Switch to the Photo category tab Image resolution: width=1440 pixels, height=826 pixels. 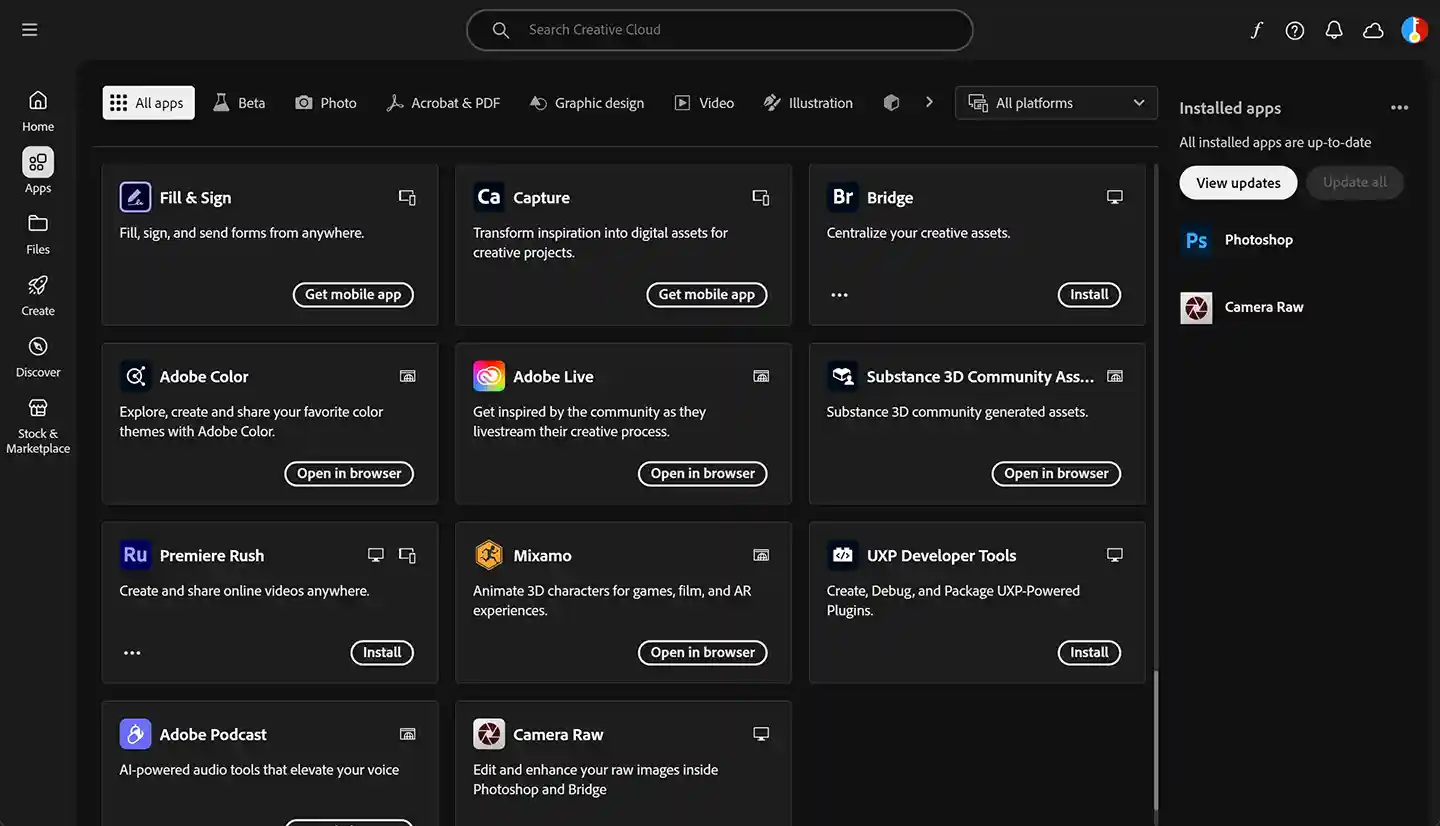[326, 103]
